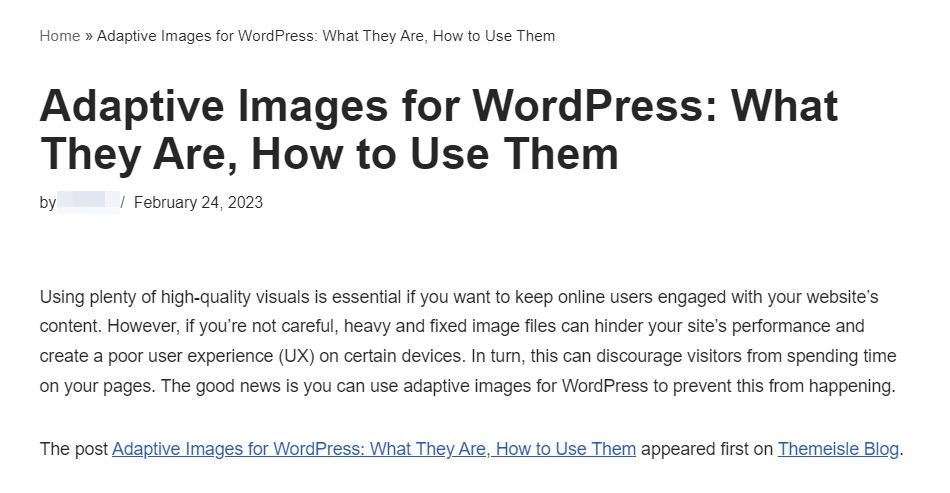Click the » breadcrumb separator
This screenshot has width=950, height=493.
click(x=88, y=36)
